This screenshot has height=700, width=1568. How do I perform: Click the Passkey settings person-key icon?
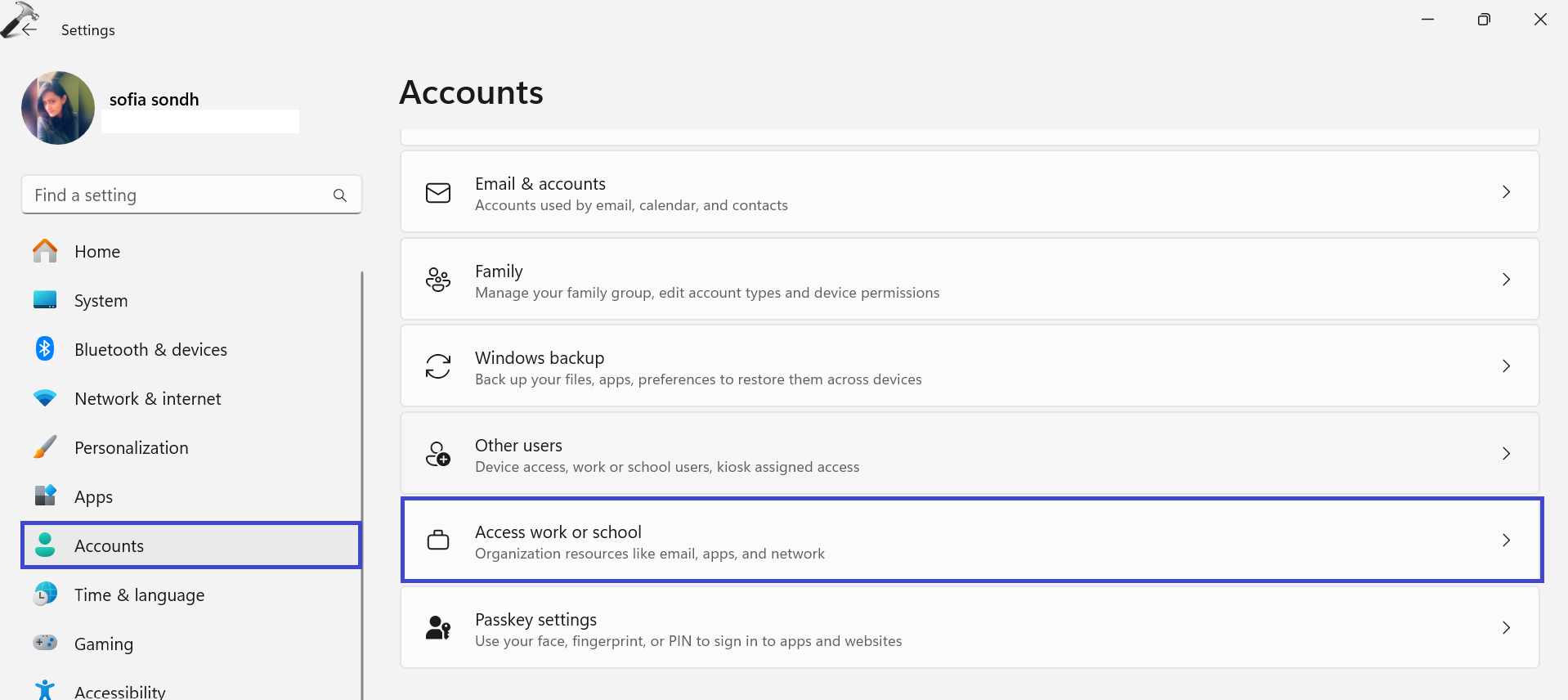(x=438, y=628)
